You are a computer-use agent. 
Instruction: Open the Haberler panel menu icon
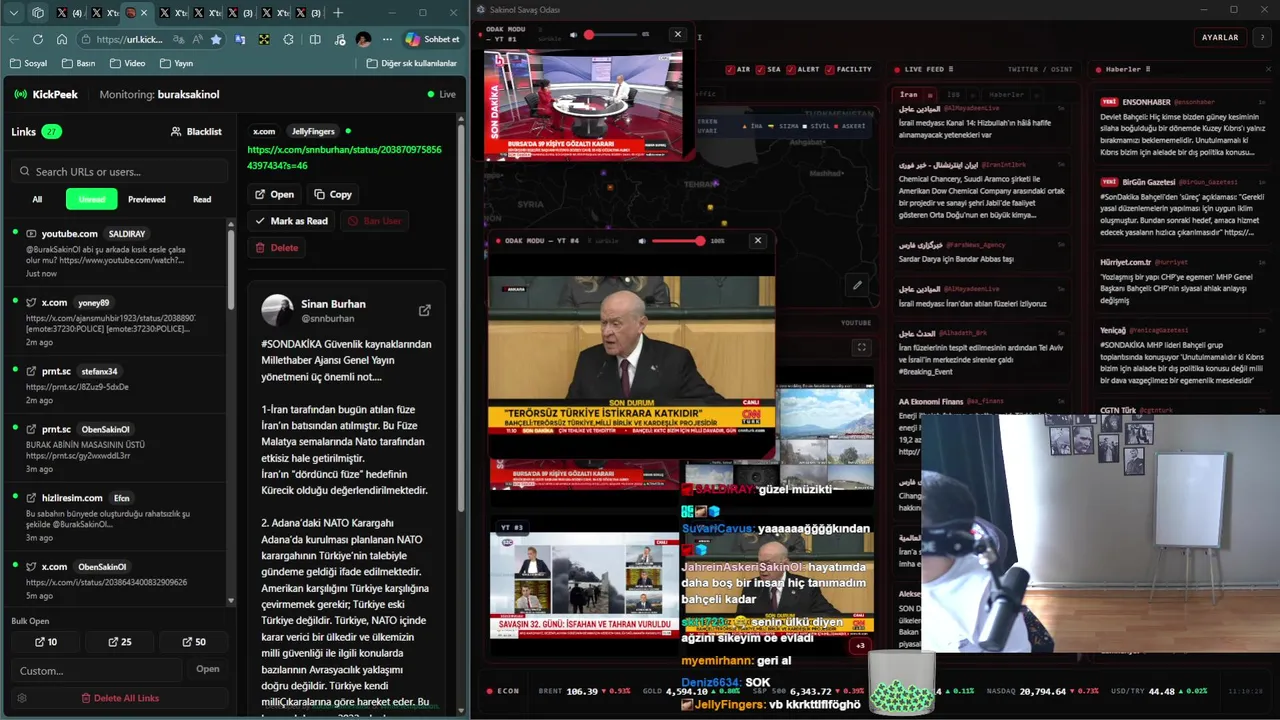tap(1147, 69)
